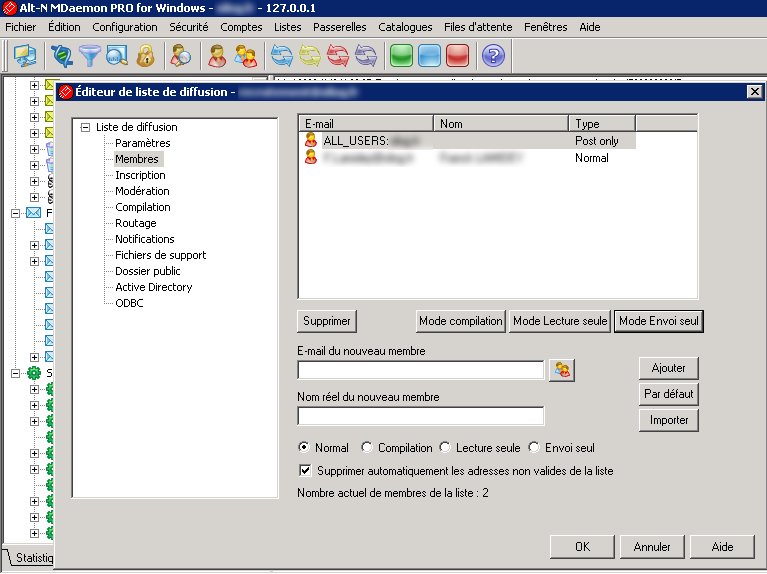
Task: Click the Par défaut button
Action: click(x=668, y=394)
